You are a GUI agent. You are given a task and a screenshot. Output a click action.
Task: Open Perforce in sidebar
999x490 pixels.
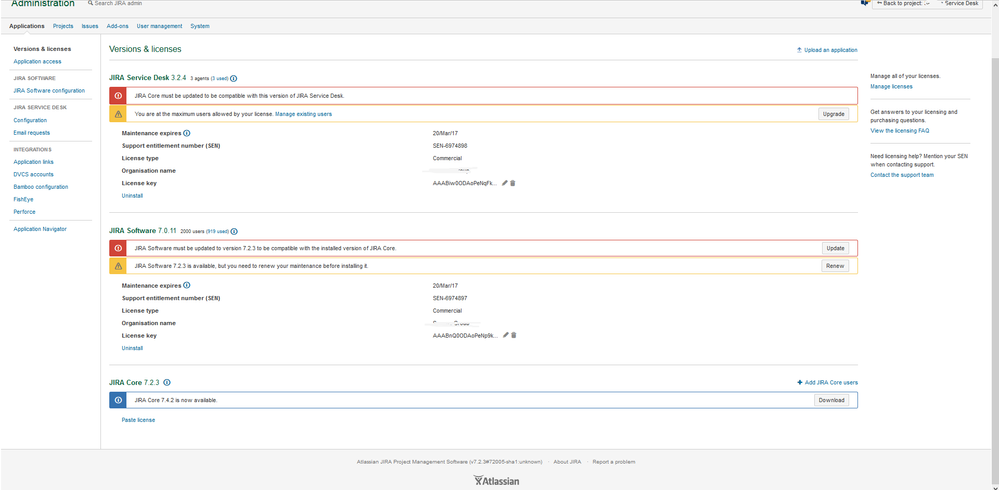pyautogui.click(x=24, y=212)
